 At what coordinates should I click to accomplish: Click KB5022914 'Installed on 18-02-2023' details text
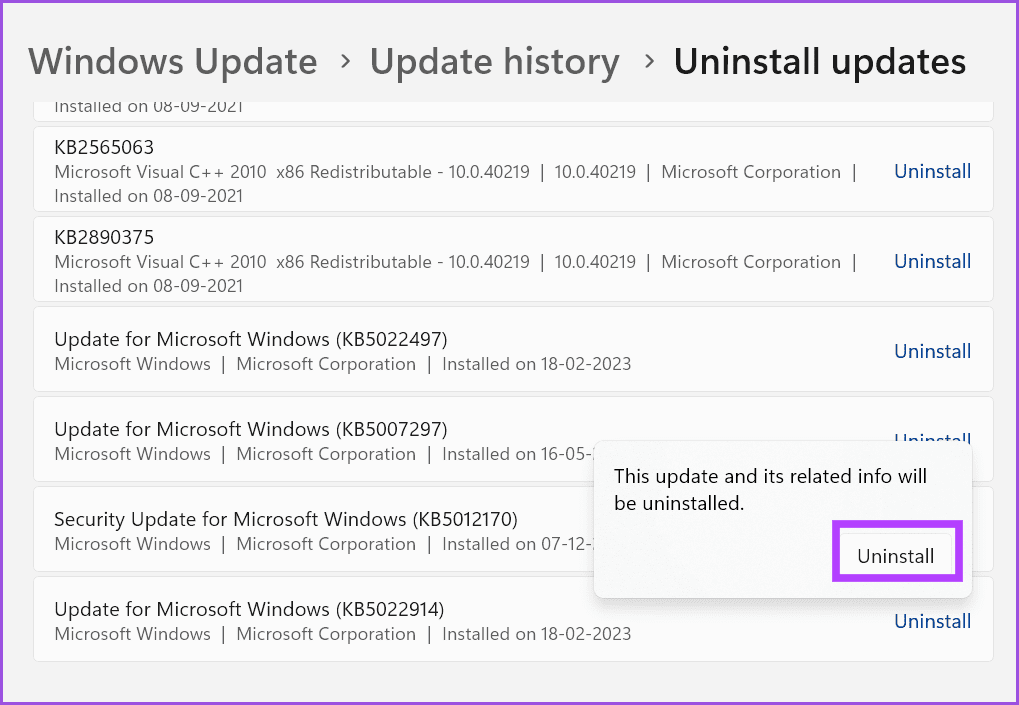[536, 634]
